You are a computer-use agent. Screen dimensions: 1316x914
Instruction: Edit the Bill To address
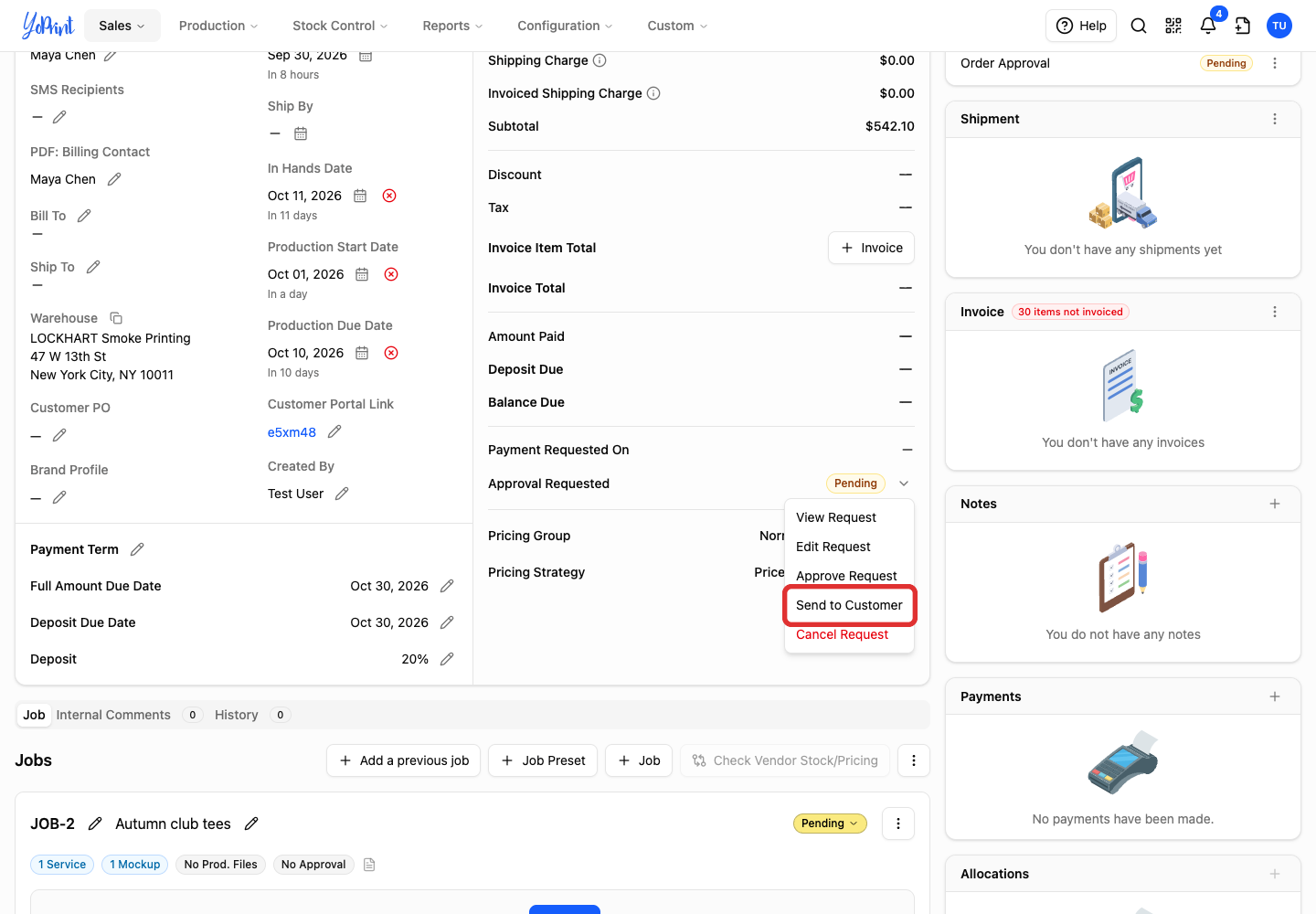(84, 216)
